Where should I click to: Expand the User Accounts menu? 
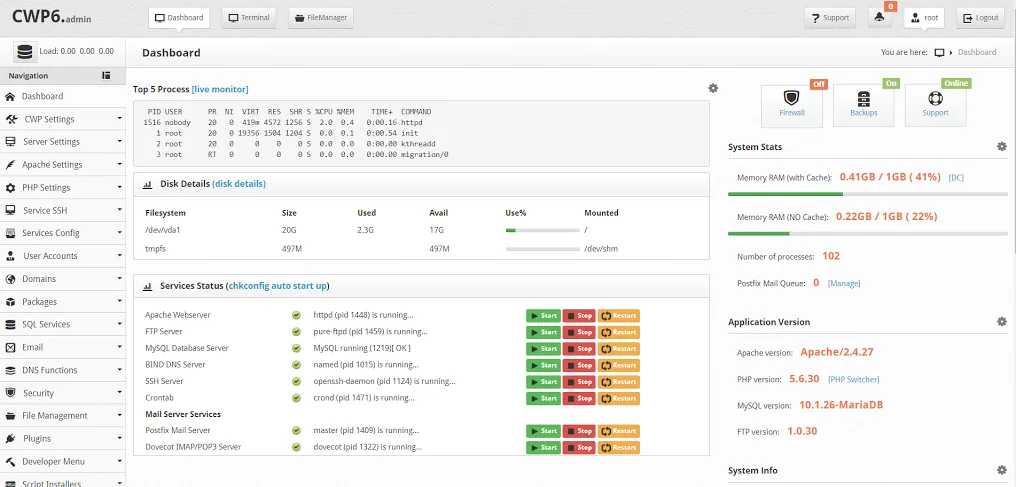63,256
